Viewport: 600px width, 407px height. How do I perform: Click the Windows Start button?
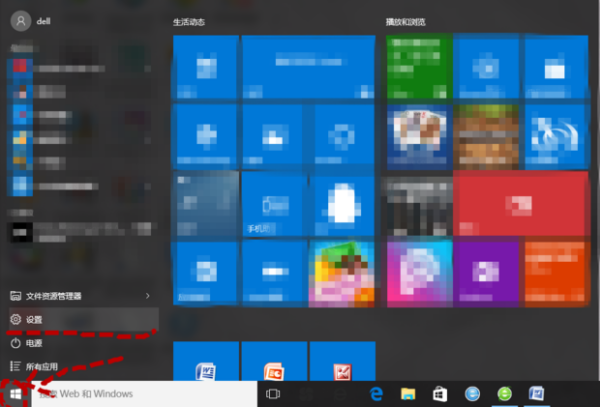pyautogui.click(x=15, y=394)
